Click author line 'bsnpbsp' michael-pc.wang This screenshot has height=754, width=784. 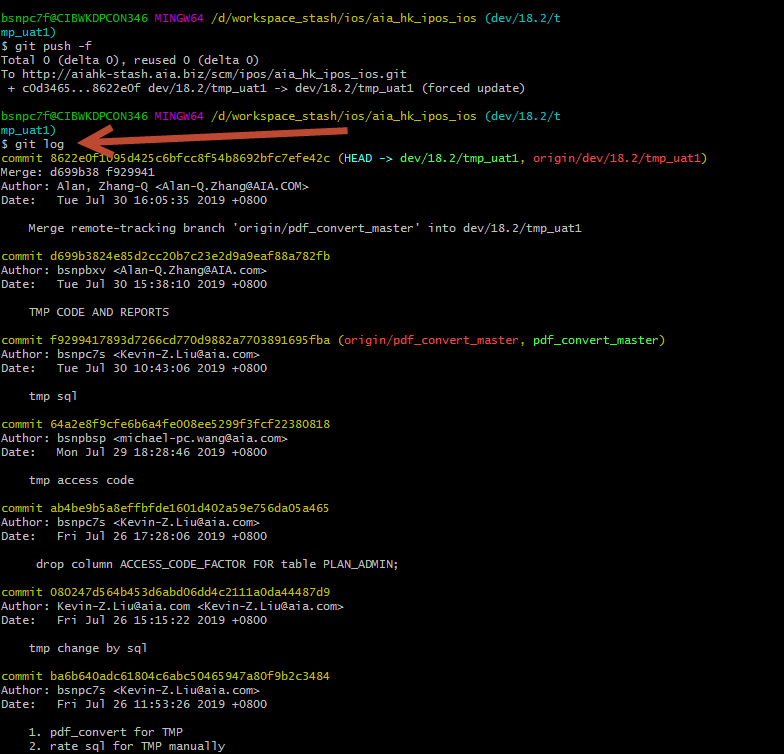pos(144,438)
